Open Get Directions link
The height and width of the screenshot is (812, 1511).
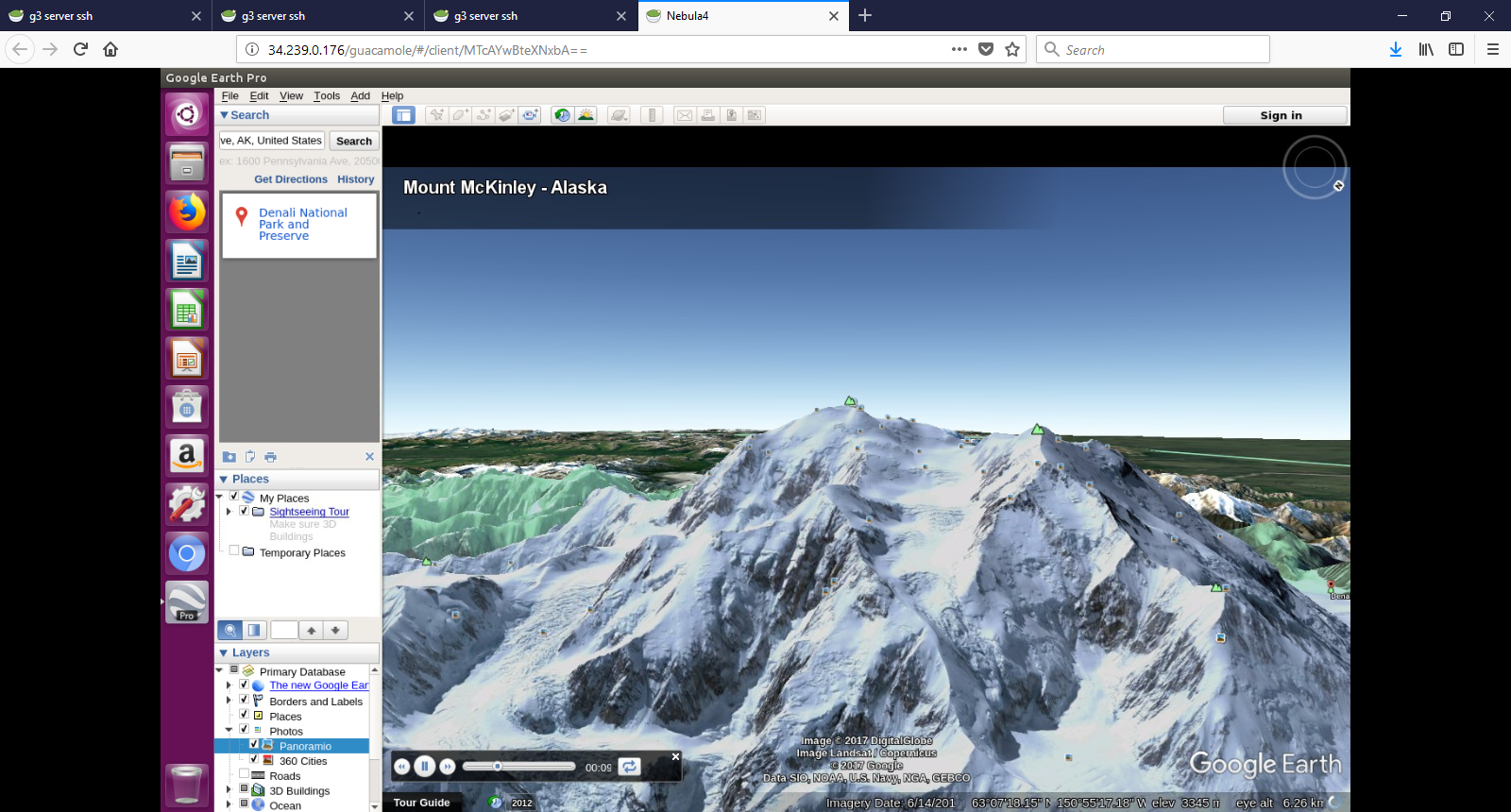291,179
